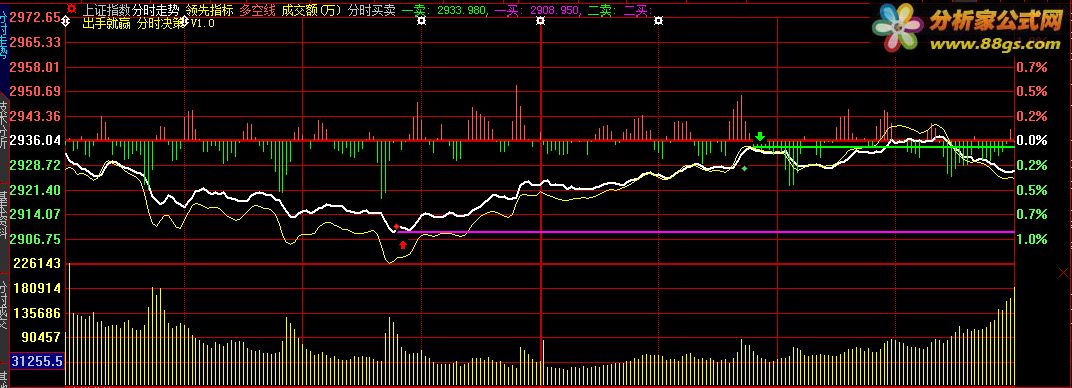Image resolution: width=1072 pixels, height=388 pixels.
Task: Click the first info marker under the title
Action: tap(66, 21)
